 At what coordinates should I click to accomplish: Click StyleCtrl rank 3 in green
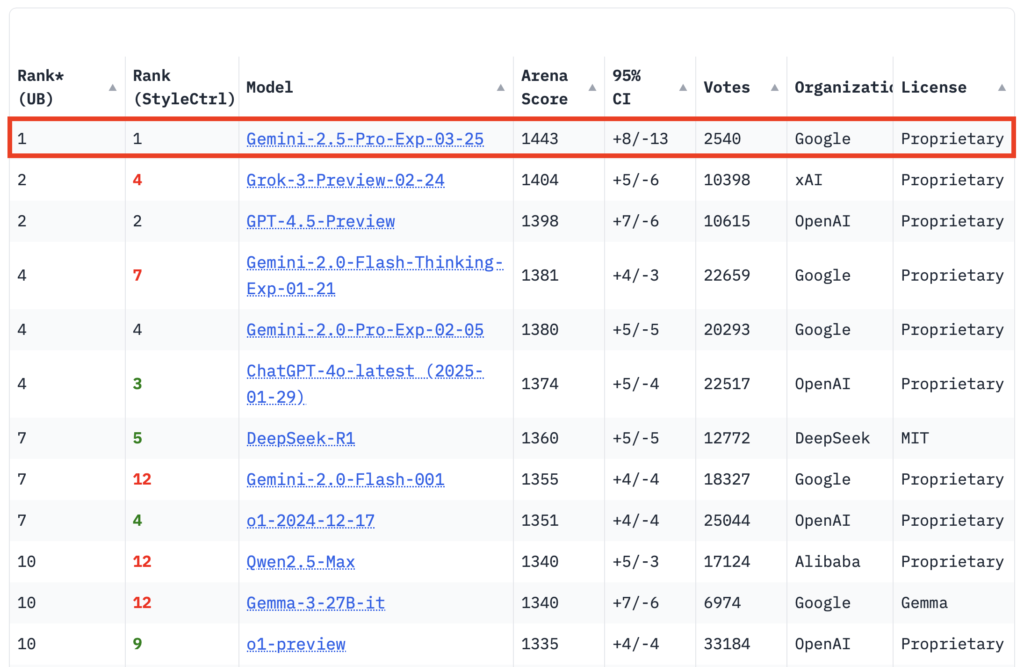[x=137, y=383]
